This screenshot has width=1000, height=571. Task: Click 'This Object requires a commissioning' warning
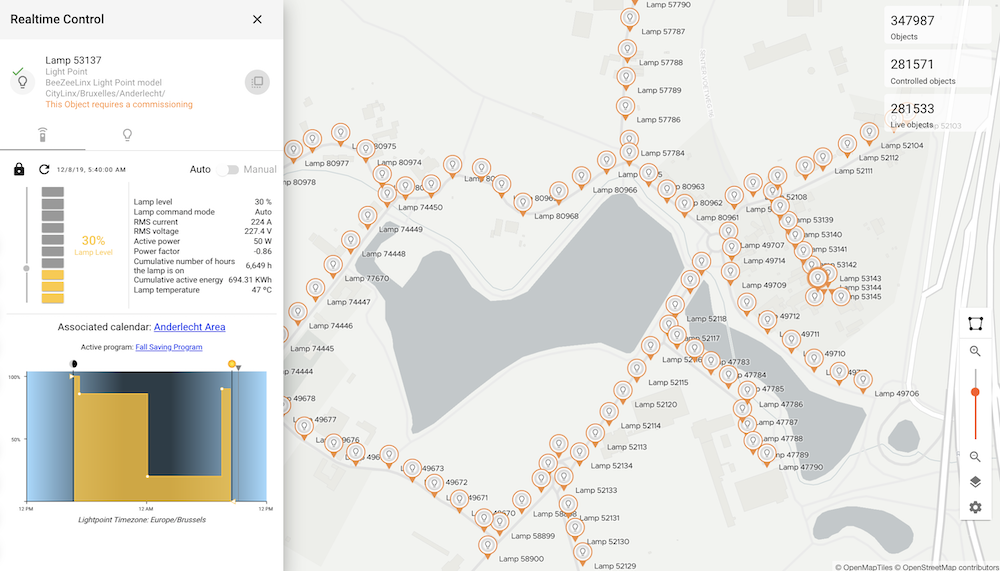coord(119,105)
